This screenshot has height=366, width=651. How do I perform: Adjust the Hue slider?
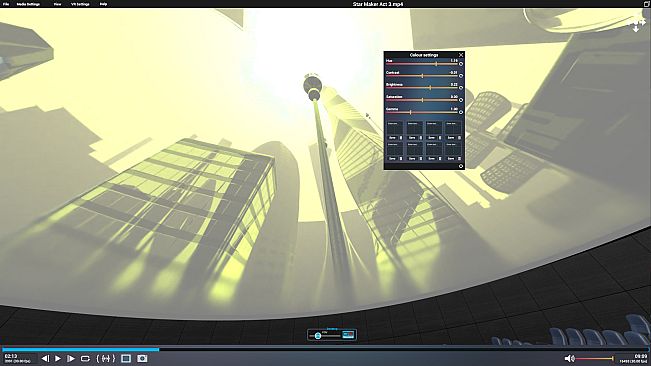point(421,64)
